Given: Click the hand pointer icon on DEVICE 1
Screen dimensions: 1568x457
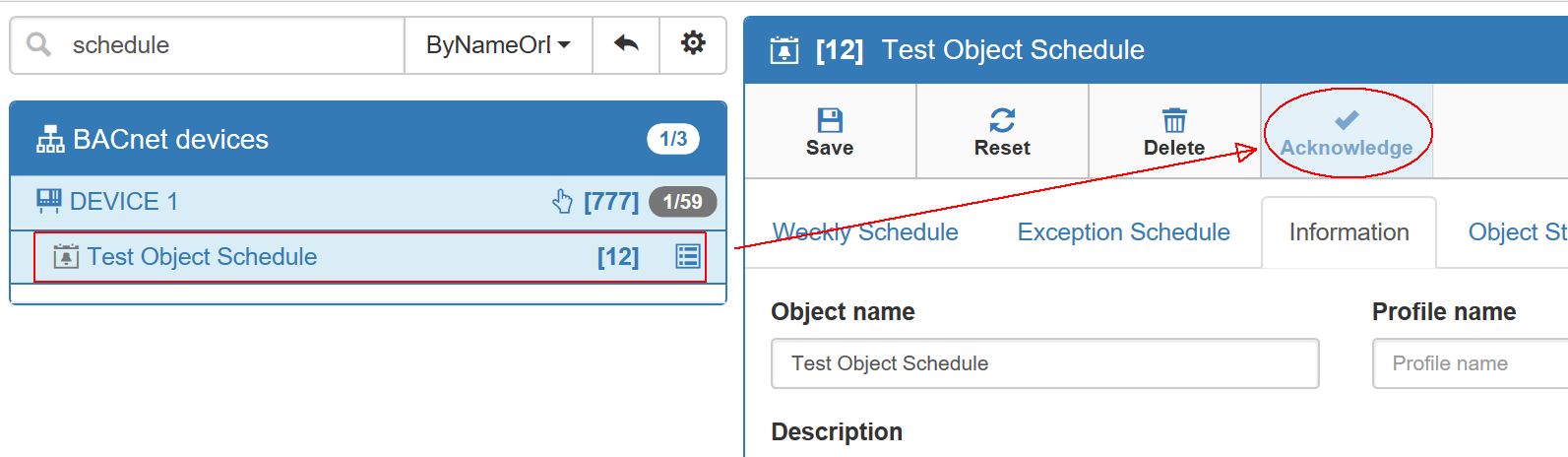Looking at the screenshot, I should pyautogui.click(x=562, y=202).
